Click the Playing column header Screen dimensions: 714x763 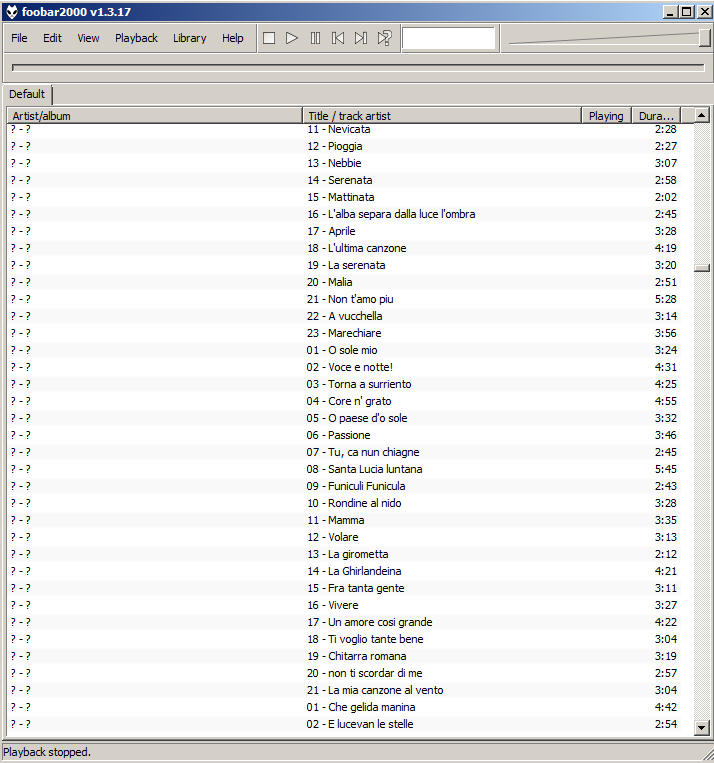coord(606,116)
